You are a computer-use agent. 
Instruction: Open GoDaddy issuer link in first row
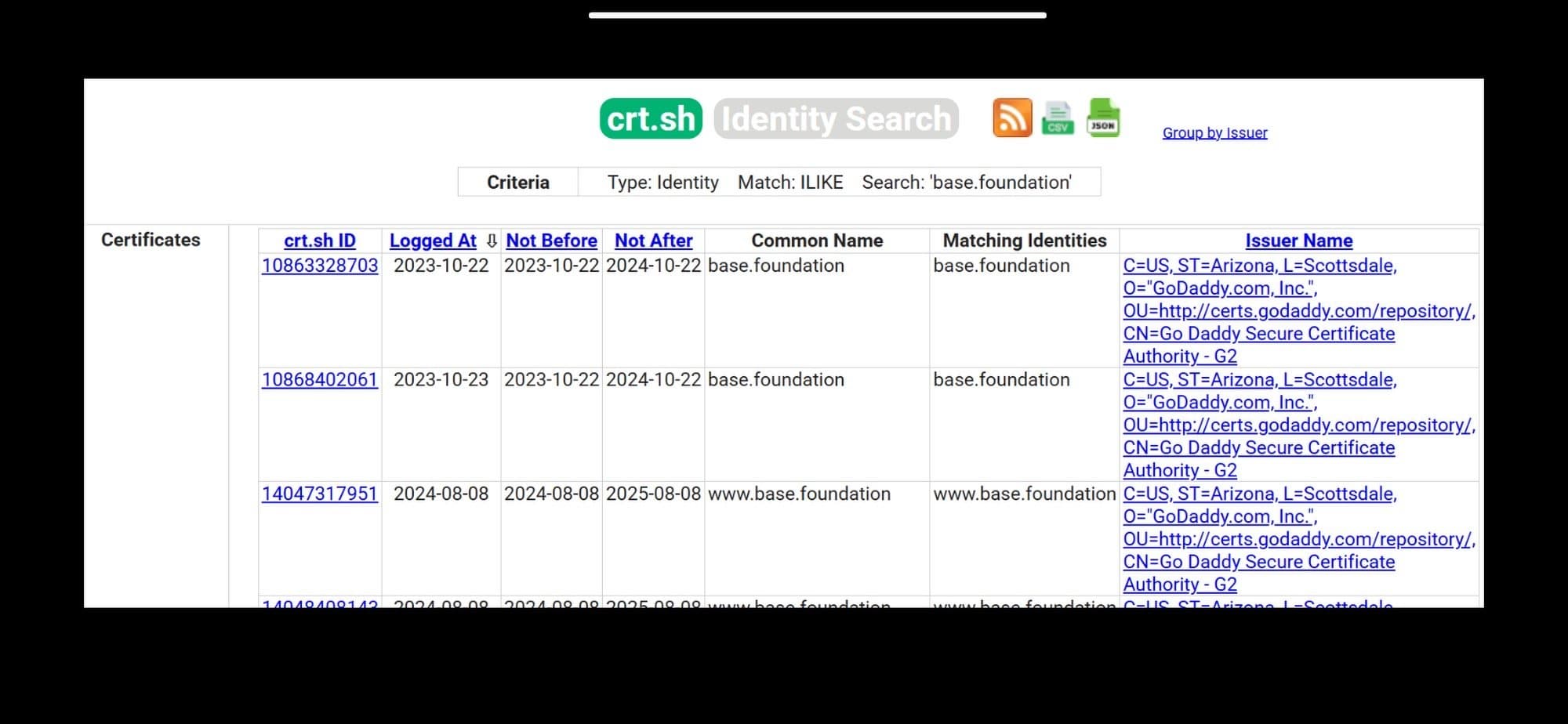[x=1259, y=311]
